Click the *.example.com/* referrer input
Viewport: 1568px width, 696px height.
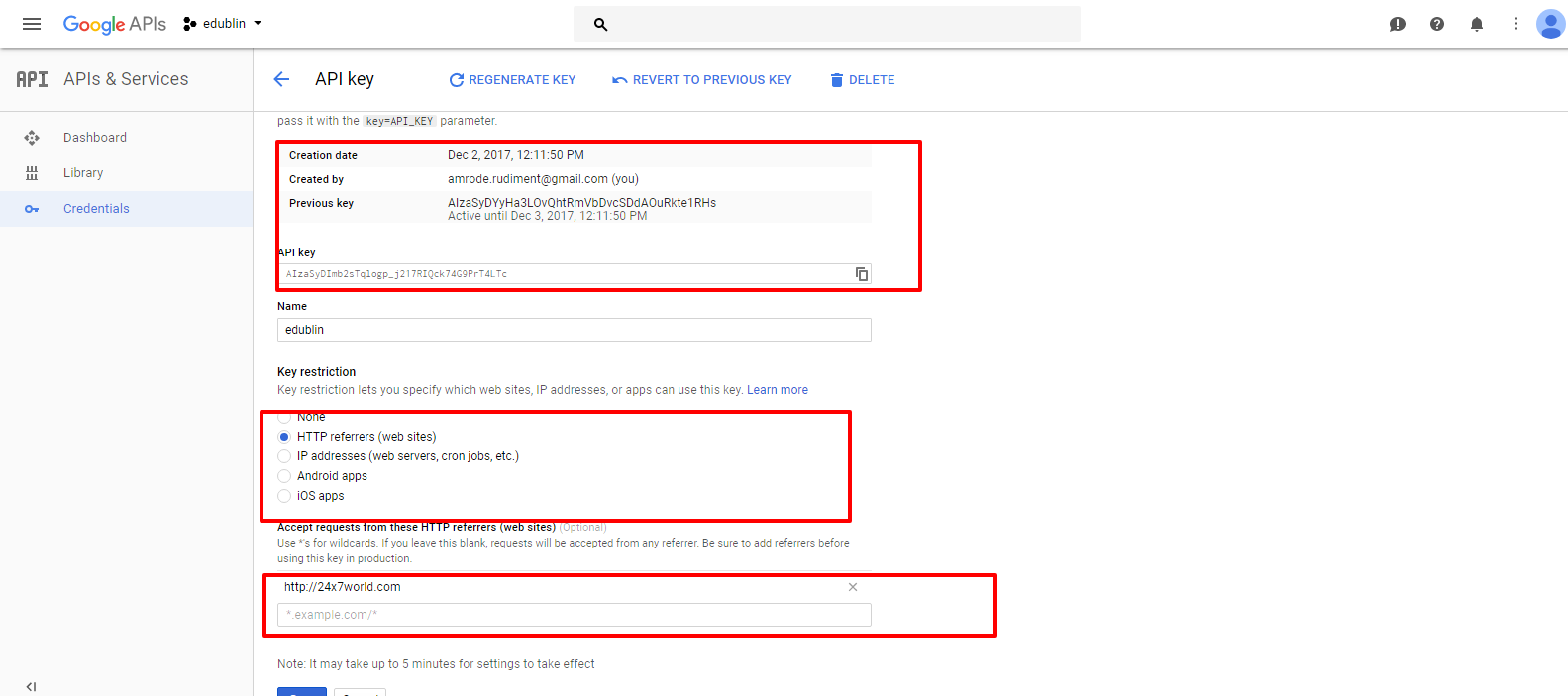coord(575,615)
